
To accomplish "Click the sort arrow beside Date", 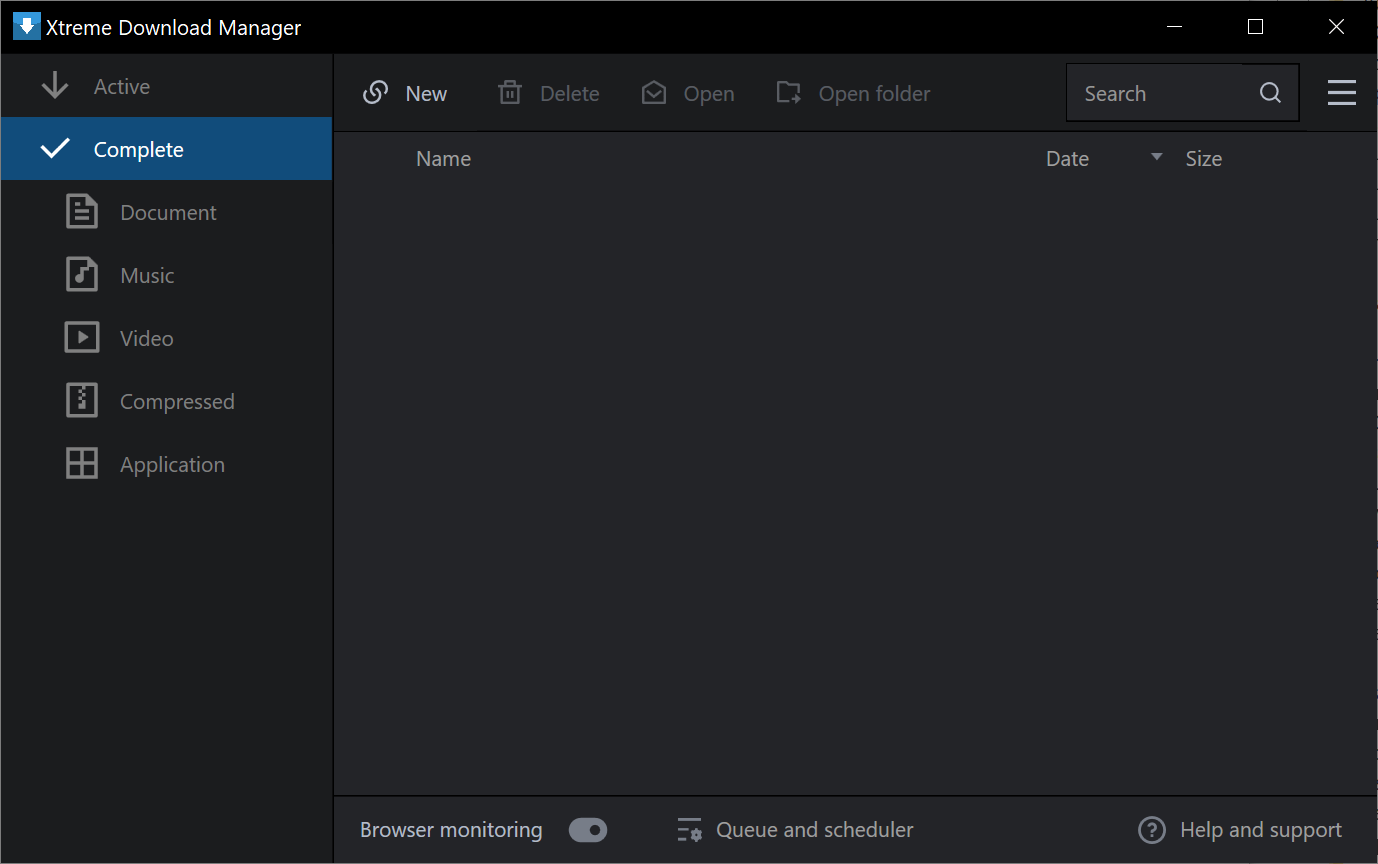I will tap(1157, 157).
